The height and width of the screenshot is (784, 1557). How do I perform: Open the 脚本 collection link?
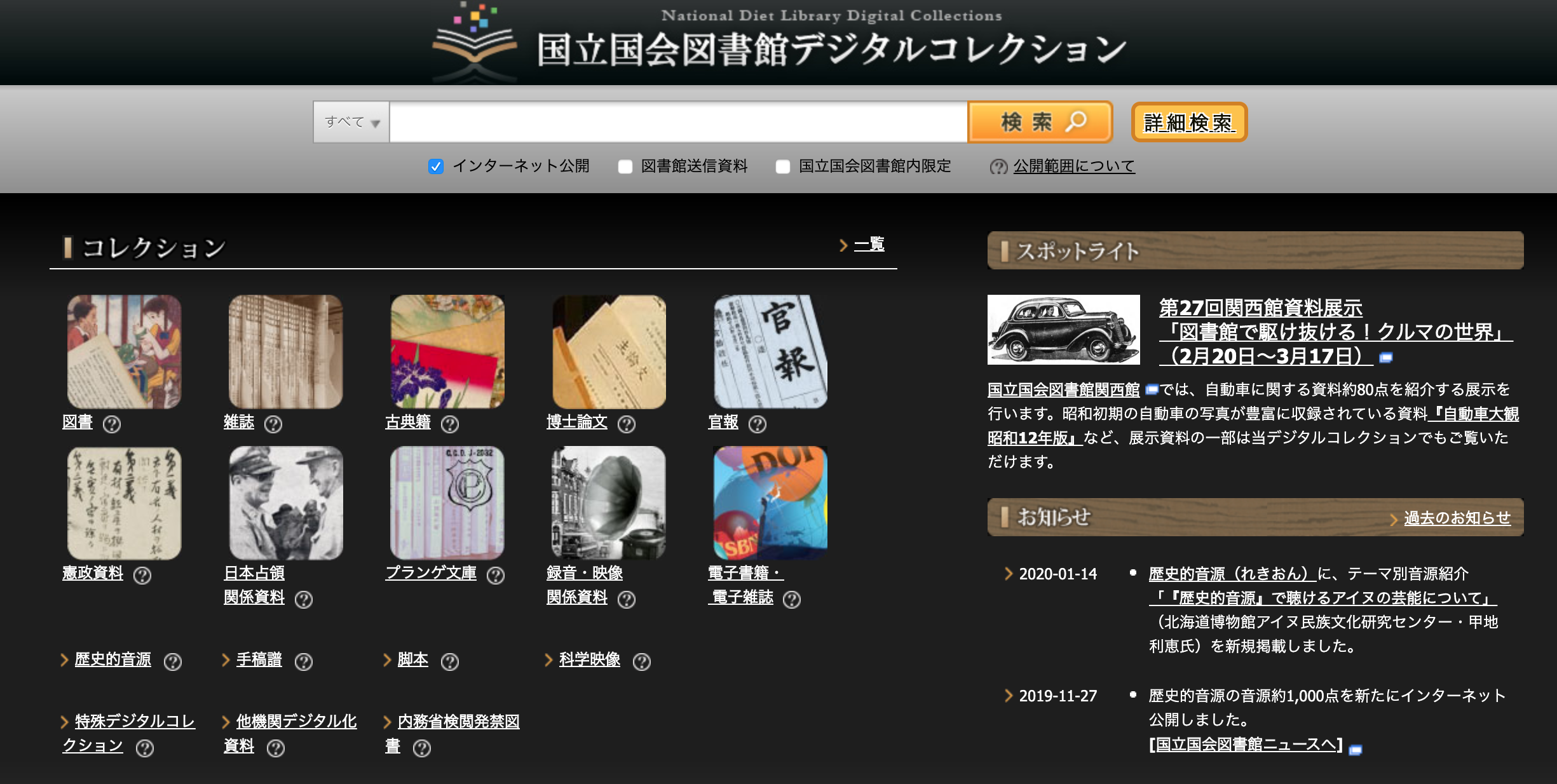pos(413,659)
